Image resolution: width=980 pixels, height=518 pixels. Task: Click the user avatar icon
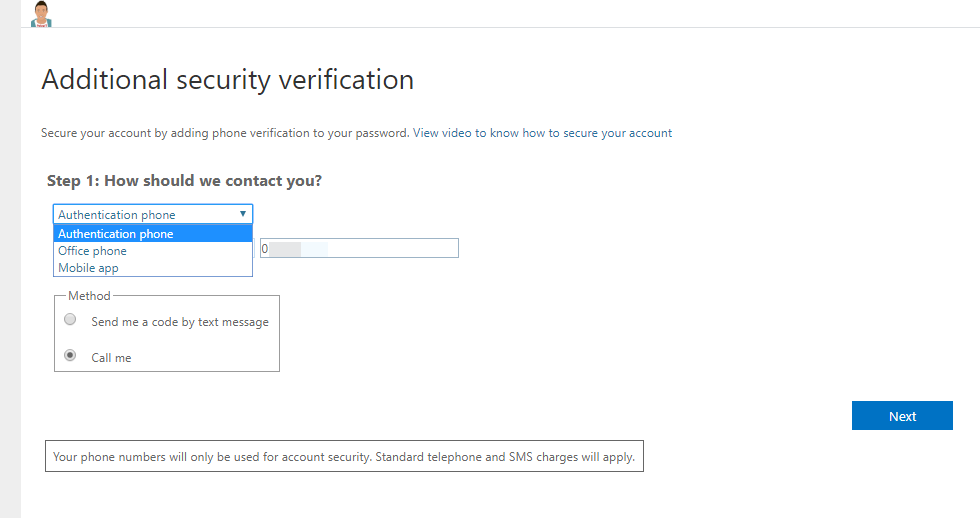[41, 14]
